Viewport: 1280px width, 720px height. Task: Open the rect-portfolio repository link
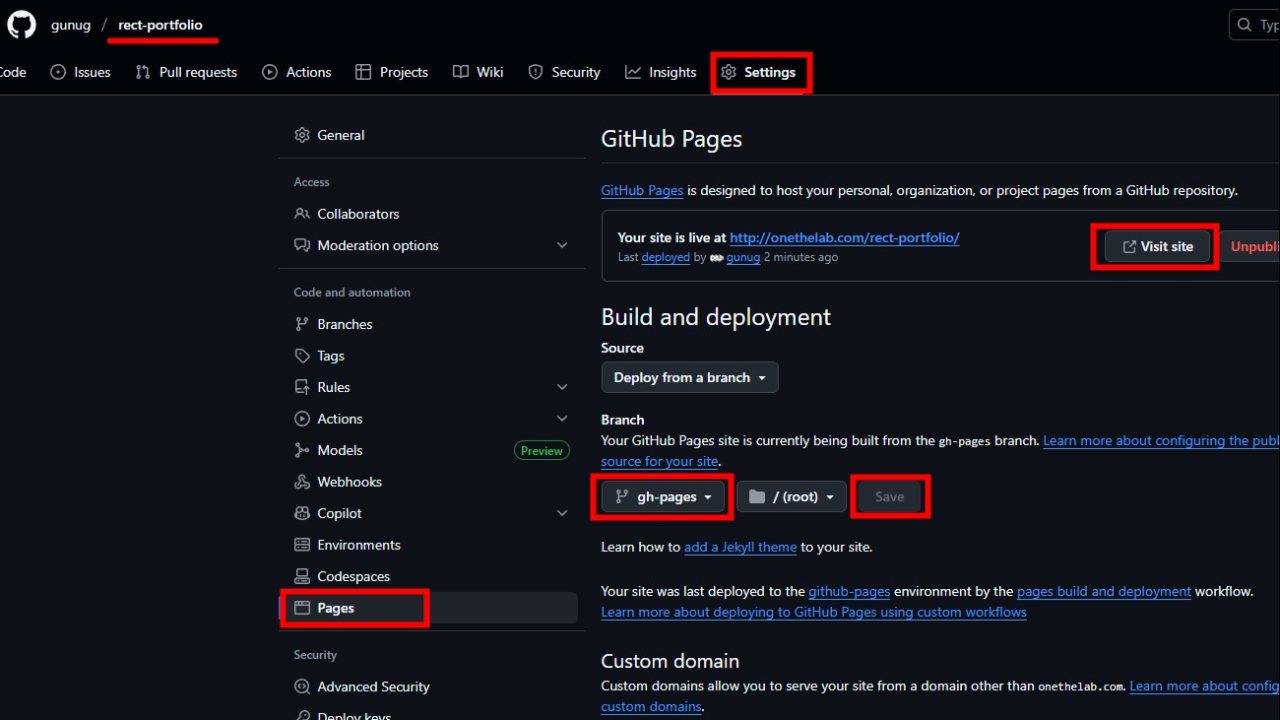pyautogui.click(x=160, y=25)
